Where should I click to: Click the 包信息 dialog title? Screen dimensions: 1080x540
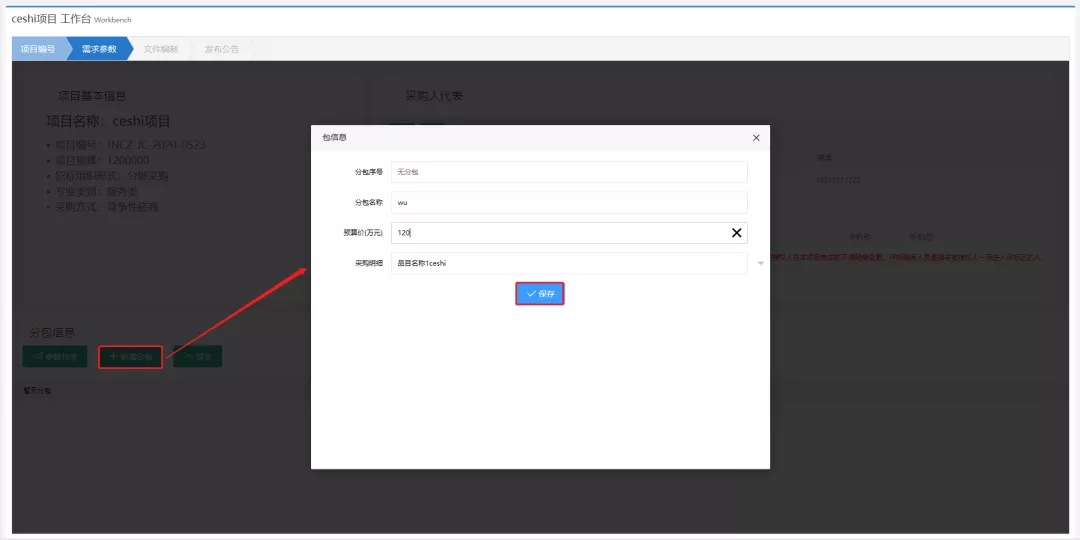coord(334,137)
